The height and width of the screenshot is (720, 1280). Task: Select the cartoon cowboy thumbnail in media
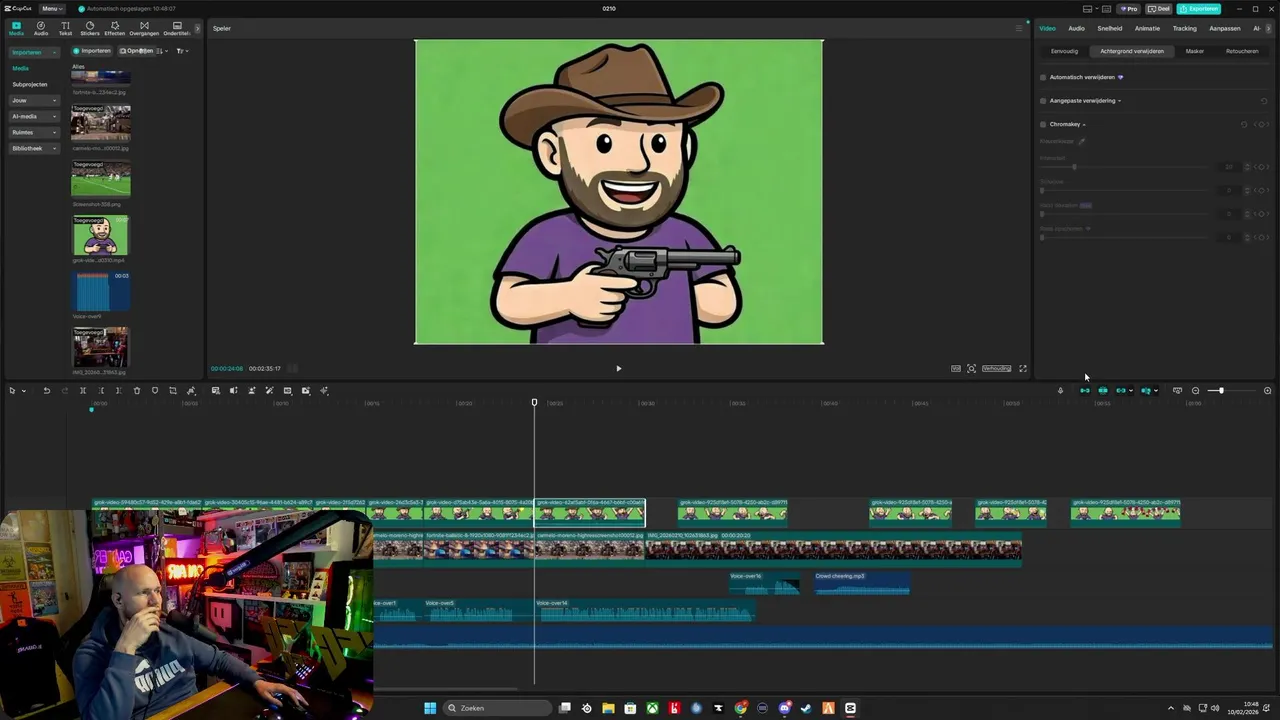(x=100, y=236)
